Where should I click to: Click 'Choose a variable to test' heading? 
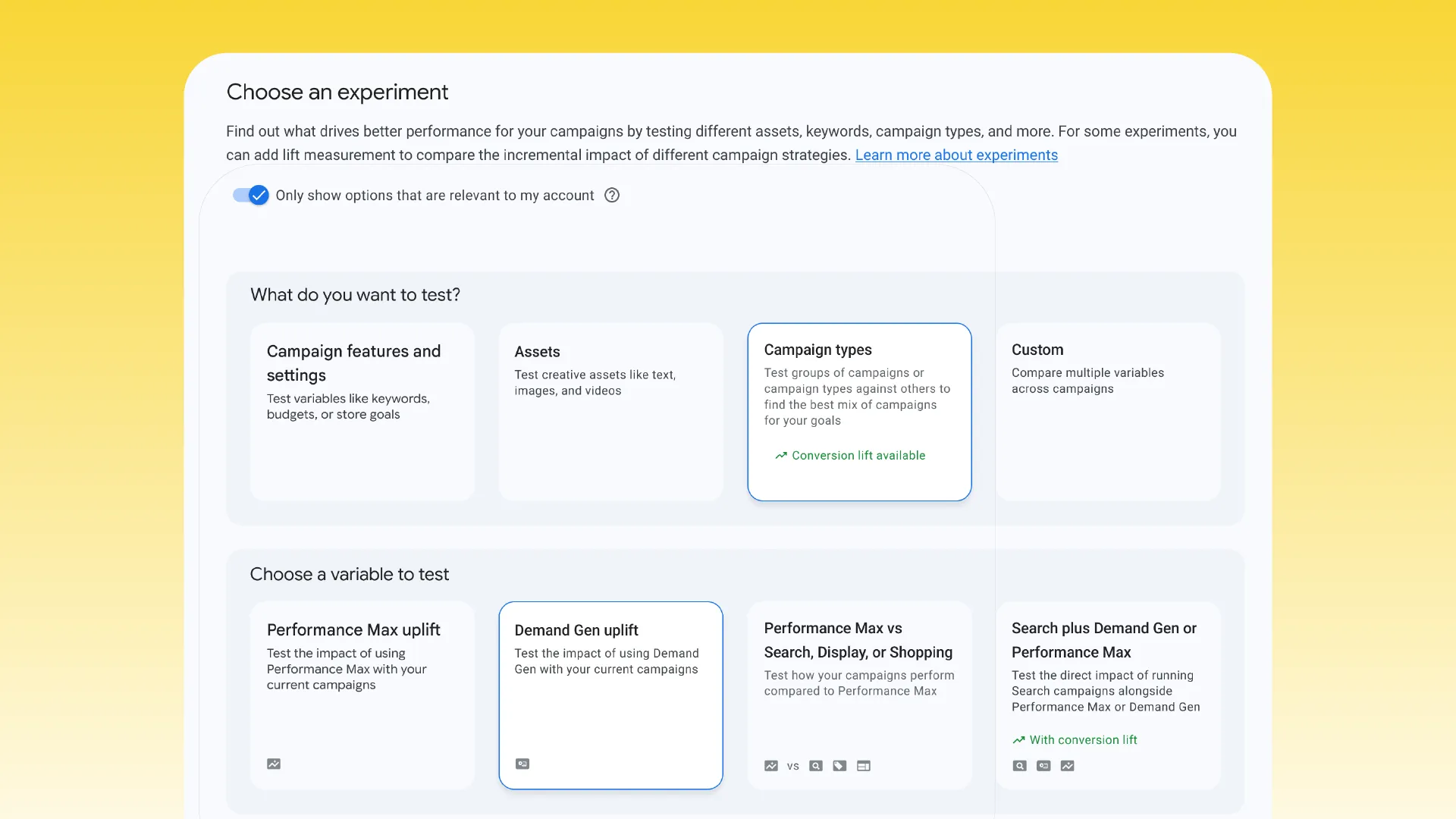point(350,574)
